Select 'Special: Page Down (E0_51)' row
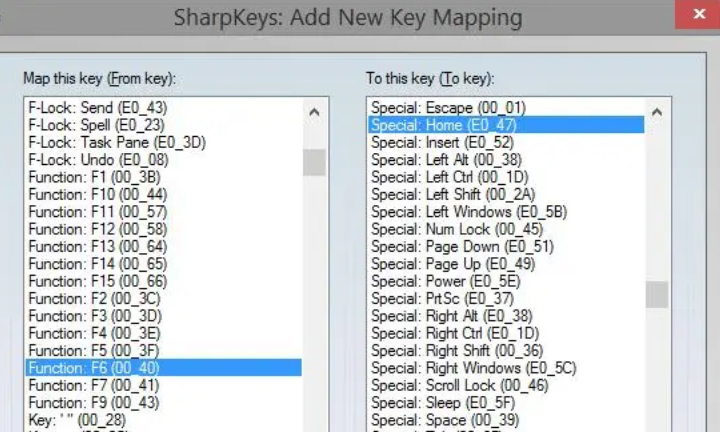Image resolution: width=720 pixels, height=432 pixels. pos(506,247)
